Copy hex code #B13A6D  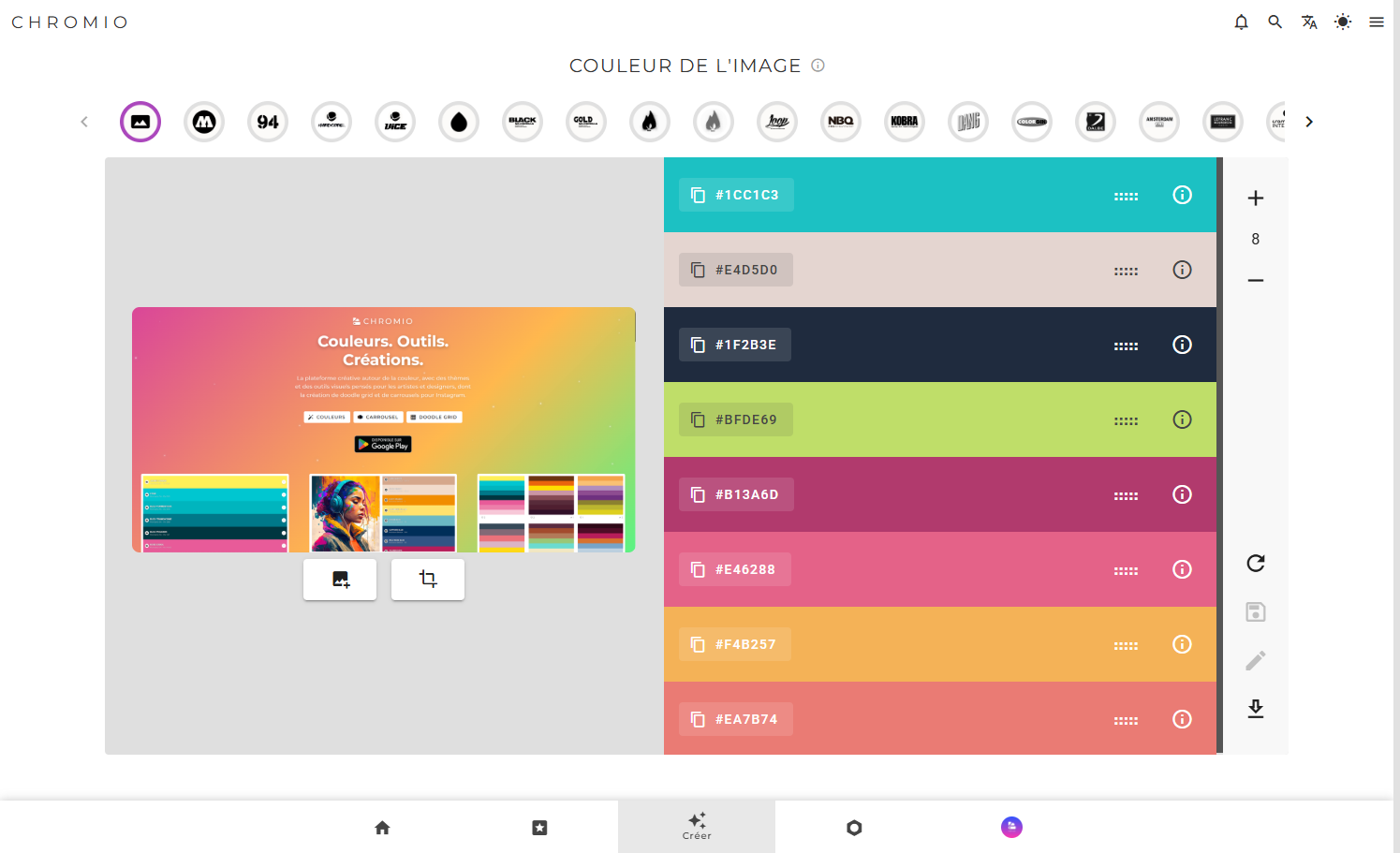[x=736, y=494]
